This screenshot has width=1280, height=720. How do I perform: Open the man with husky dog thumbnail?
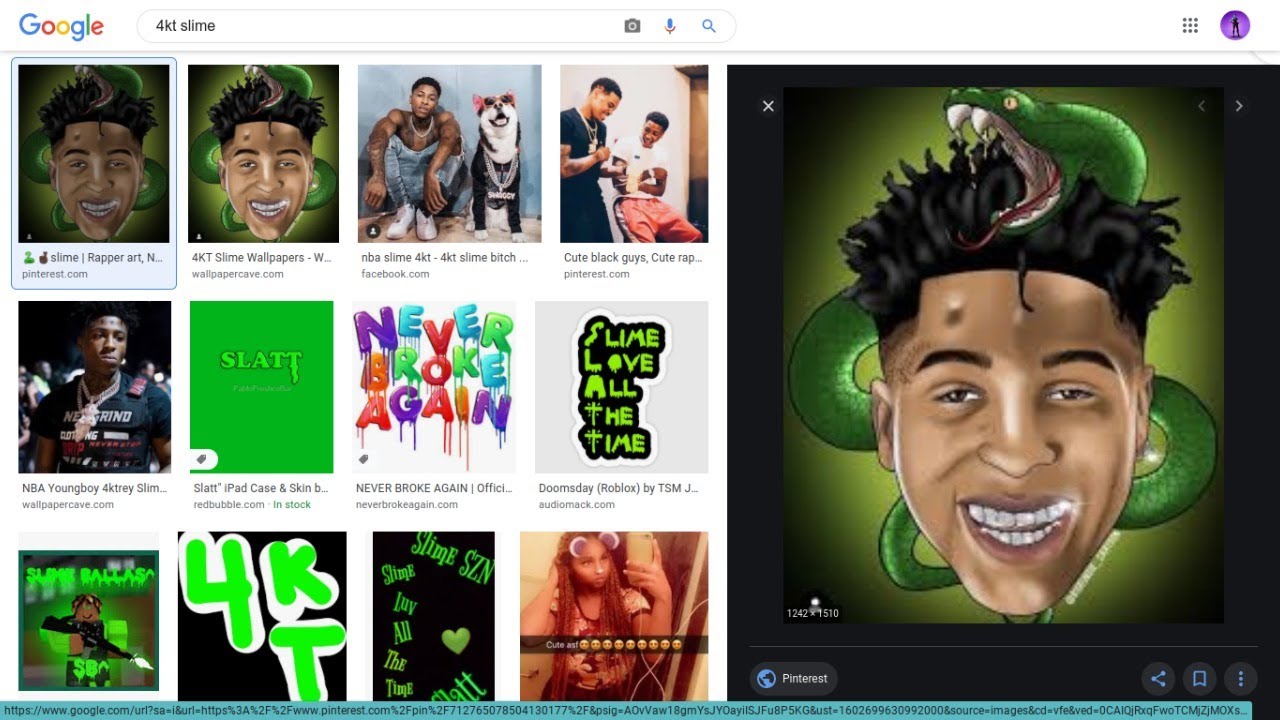pyautogui.click(x=450, y=154)
